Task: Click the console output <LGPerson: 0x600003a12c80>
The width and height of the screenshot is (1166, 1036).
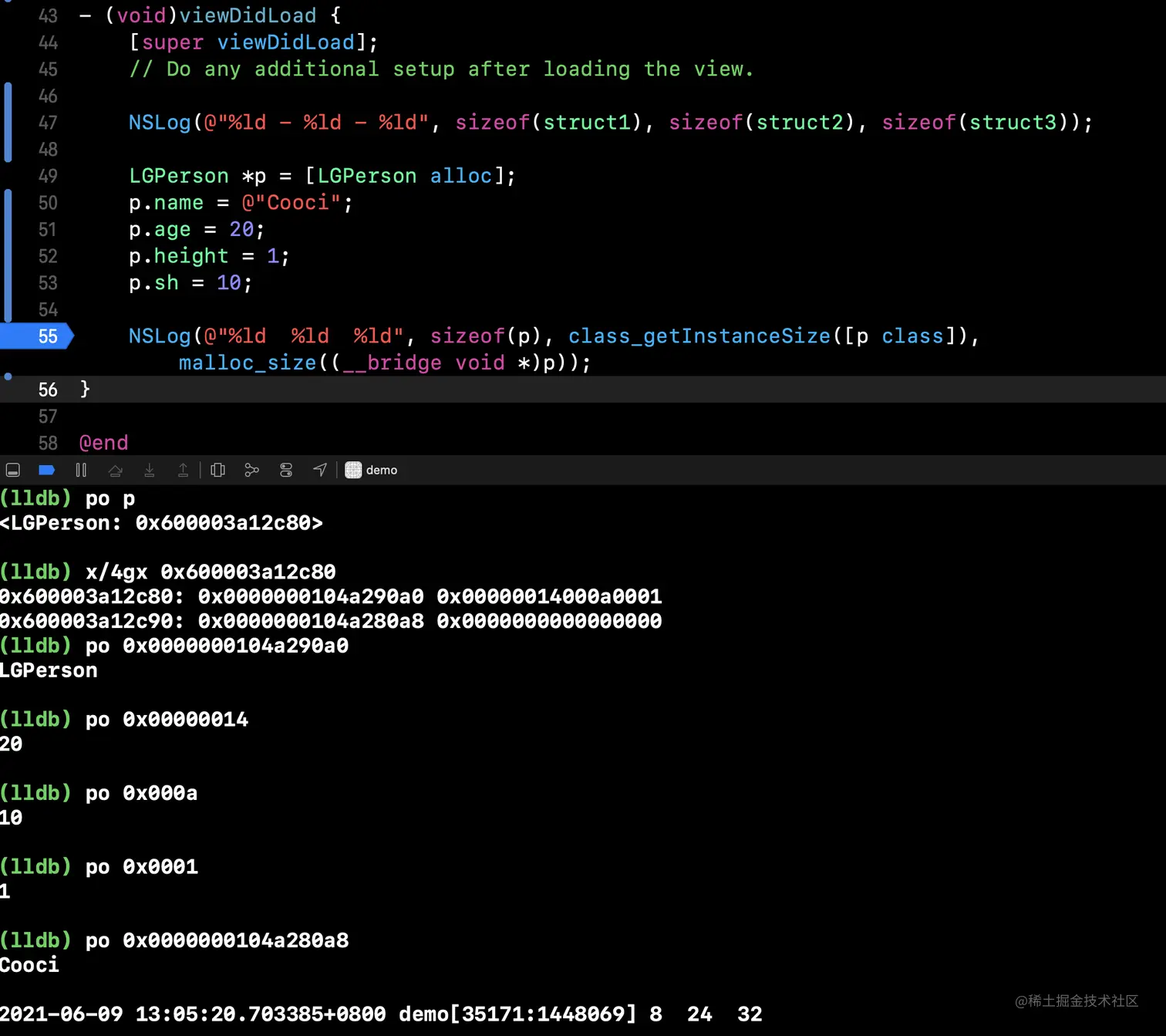Action: [x=161, y=523]
